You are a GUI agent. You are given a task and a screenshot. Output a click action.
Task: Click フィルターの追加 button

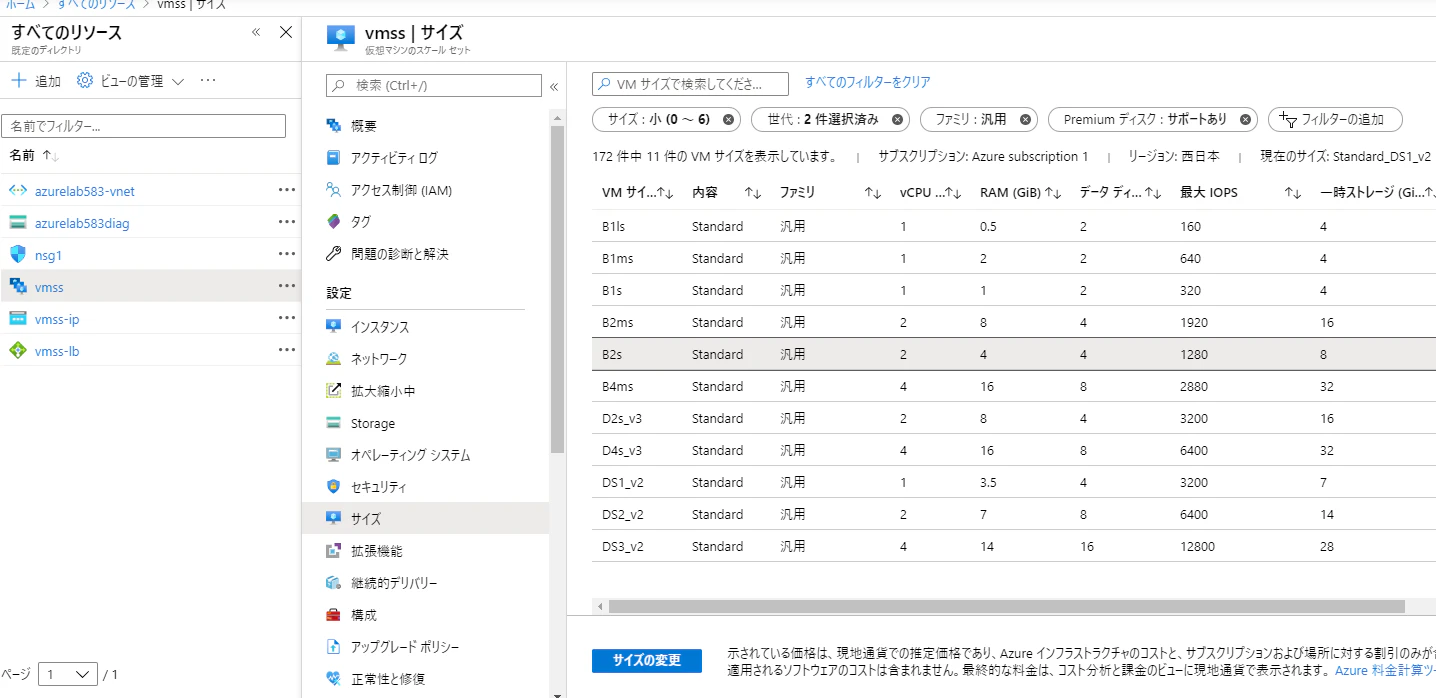1335,119
